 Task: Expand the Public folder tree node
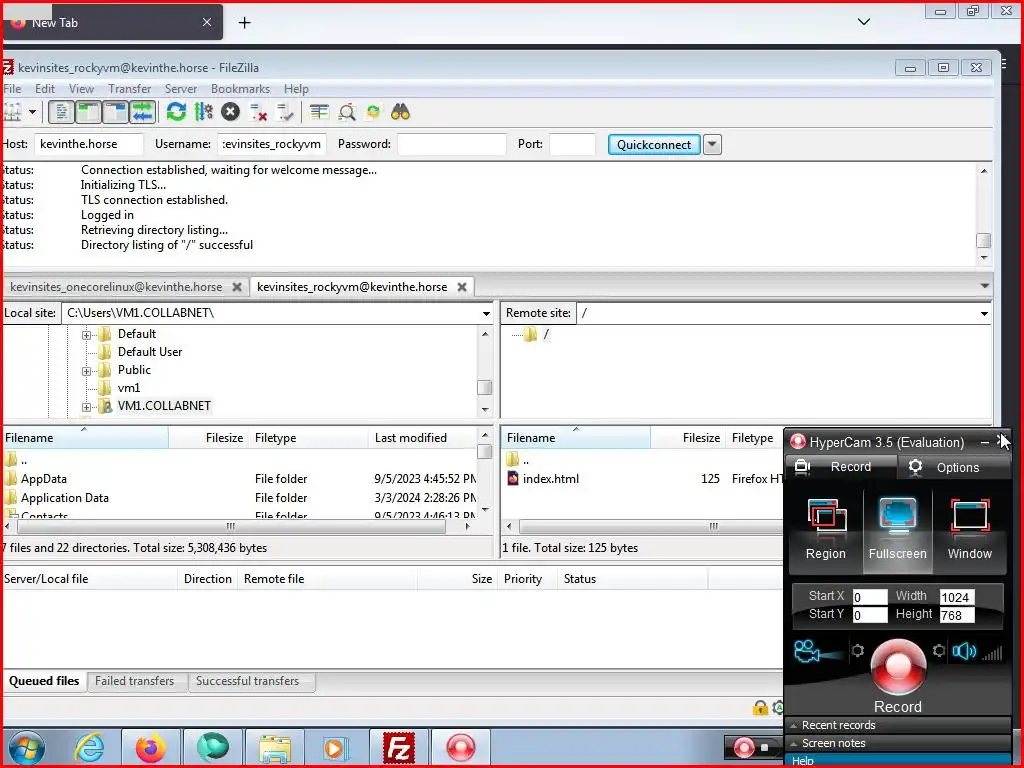click(86, 371)
